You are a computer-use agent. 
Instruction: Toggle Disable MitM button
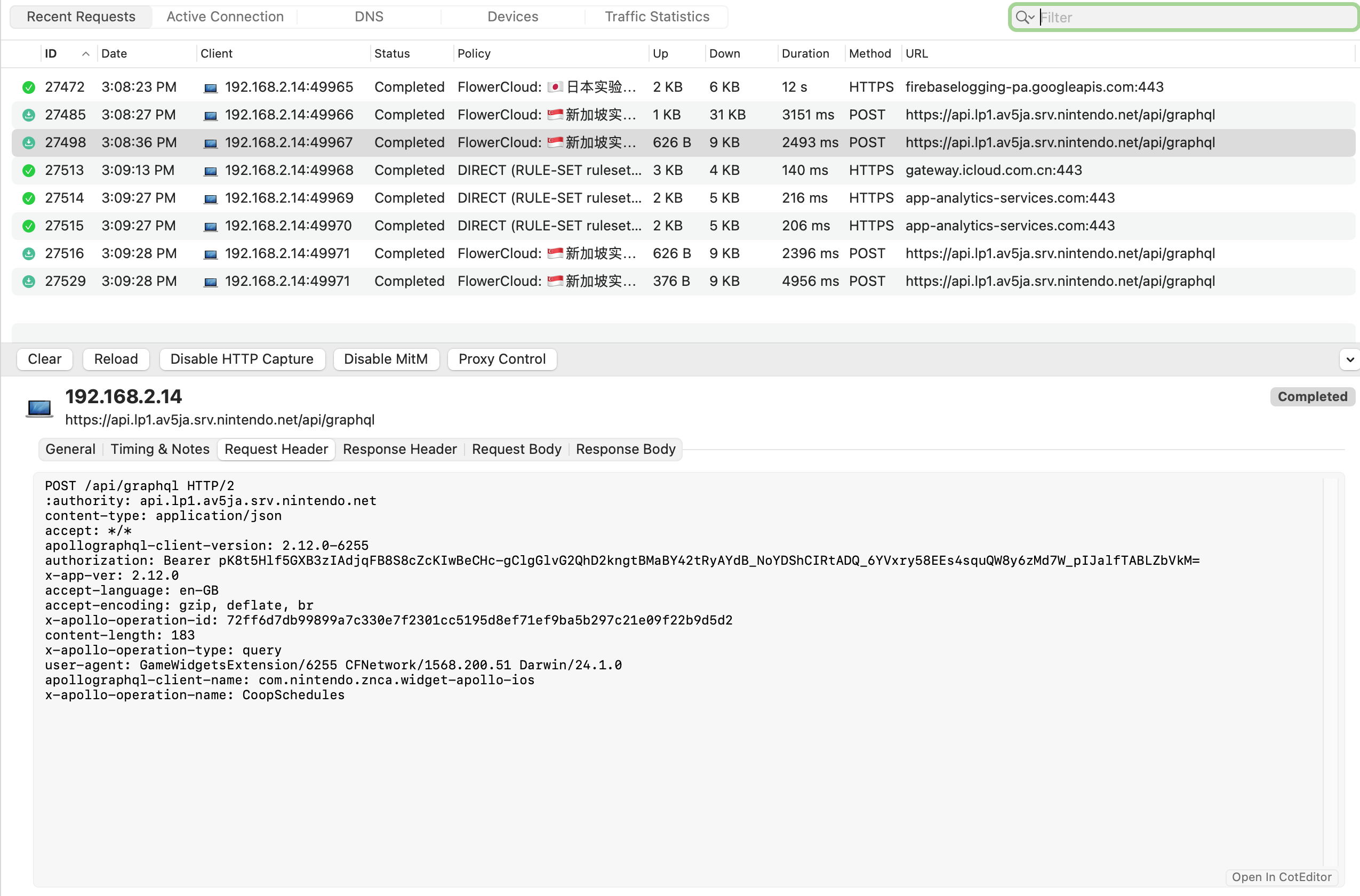click(386, 359)
